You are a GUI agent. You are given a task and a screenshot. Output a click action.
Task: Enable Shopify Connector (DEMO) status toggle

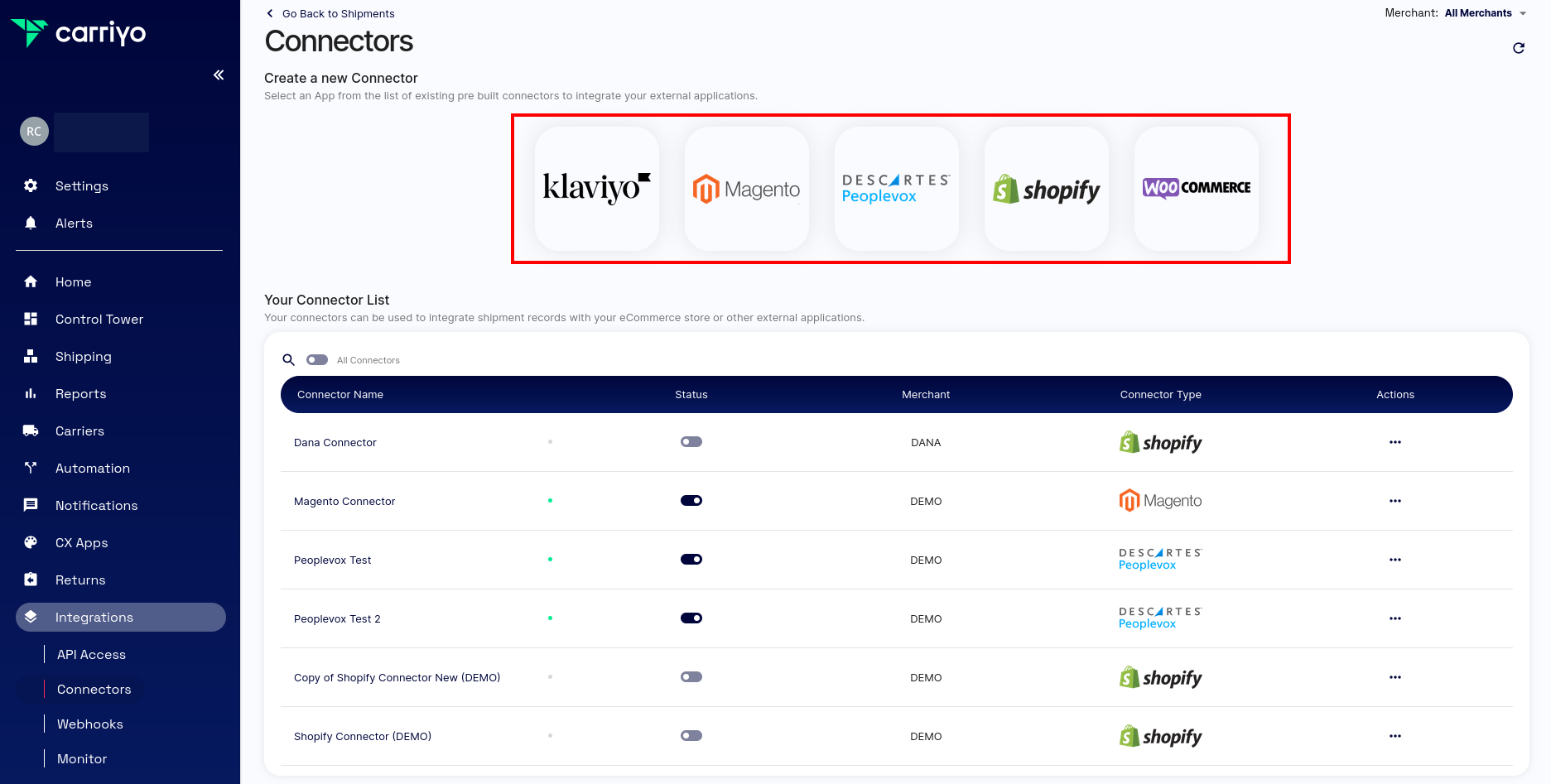691,736
